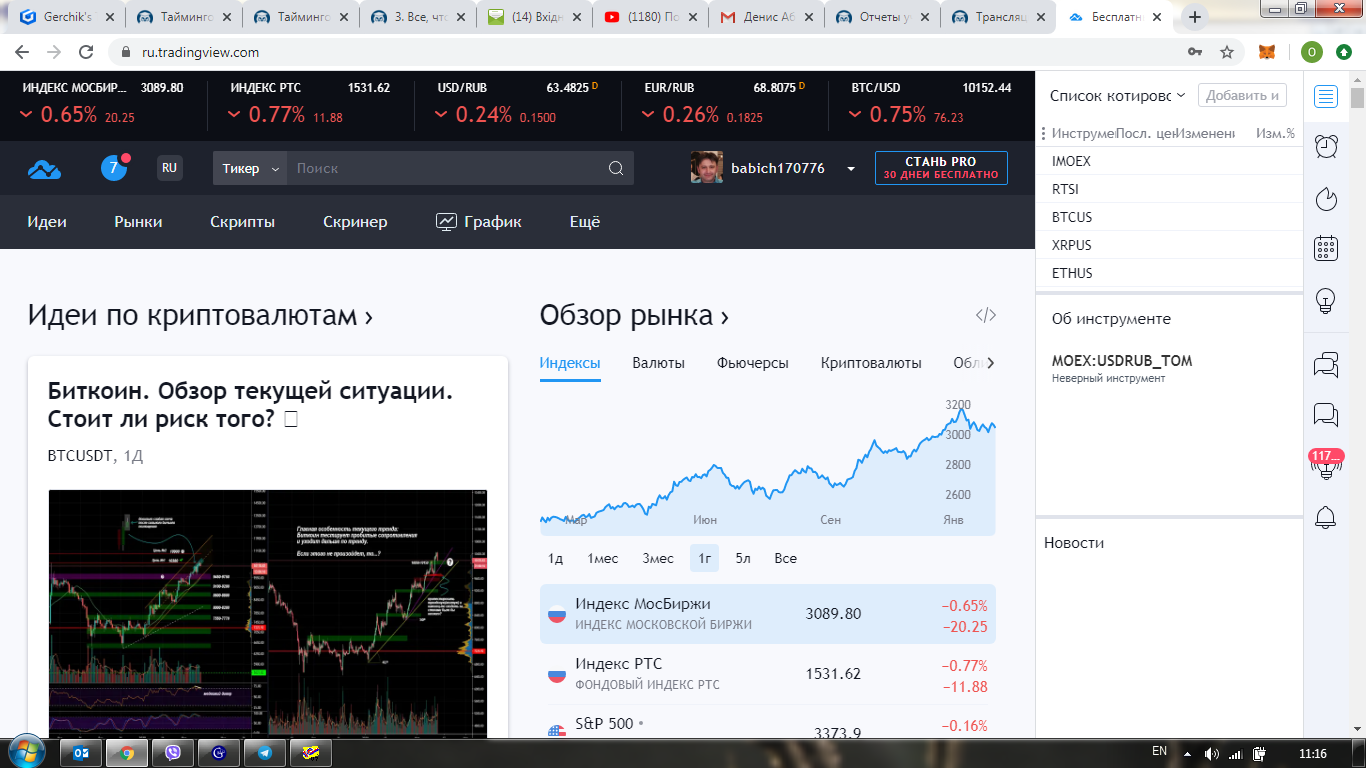Viewport: 1366px width, 768px height.
Task: Open the Bitcoin idea chart thumbnail
Action: click(268, 614)
